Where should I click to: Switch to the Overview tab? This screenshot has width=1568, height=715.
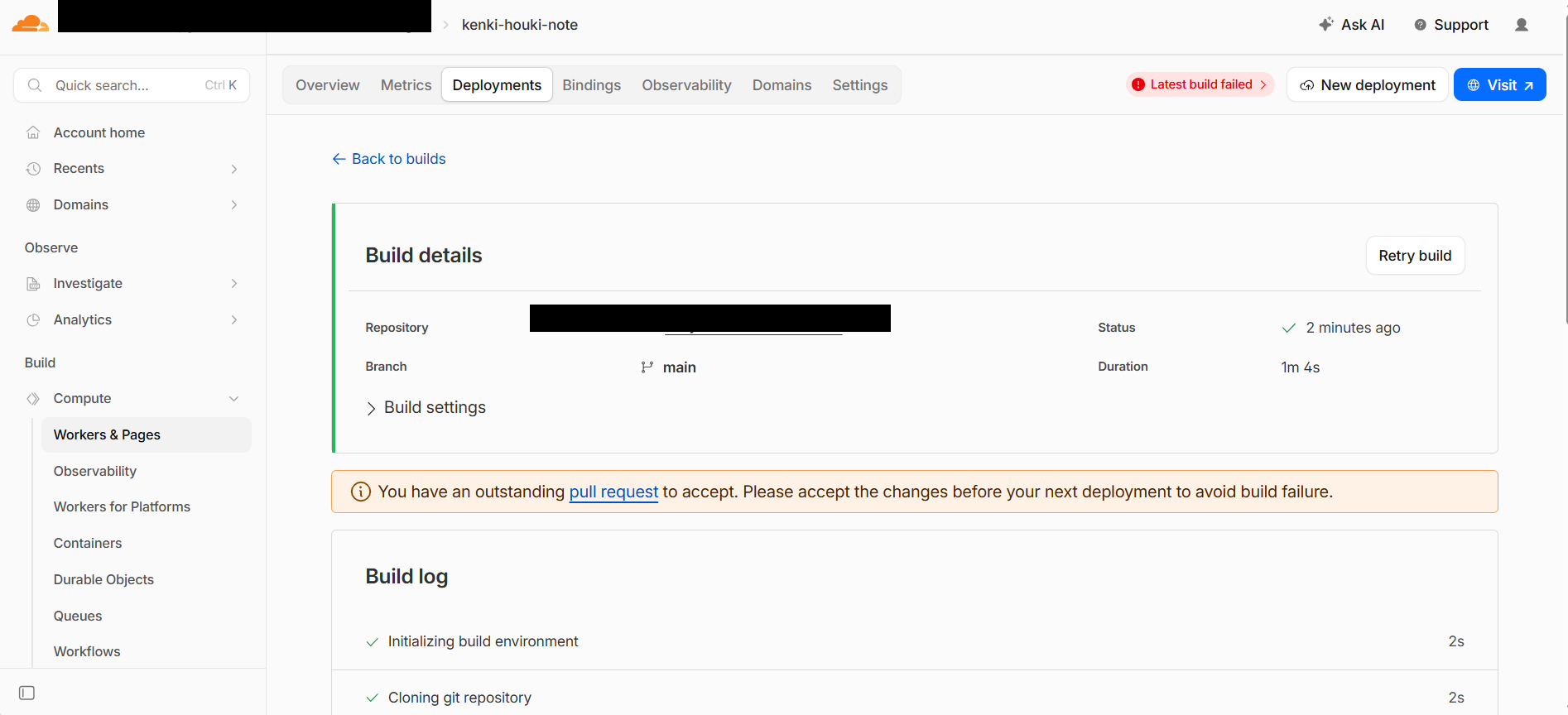[328, 85]
